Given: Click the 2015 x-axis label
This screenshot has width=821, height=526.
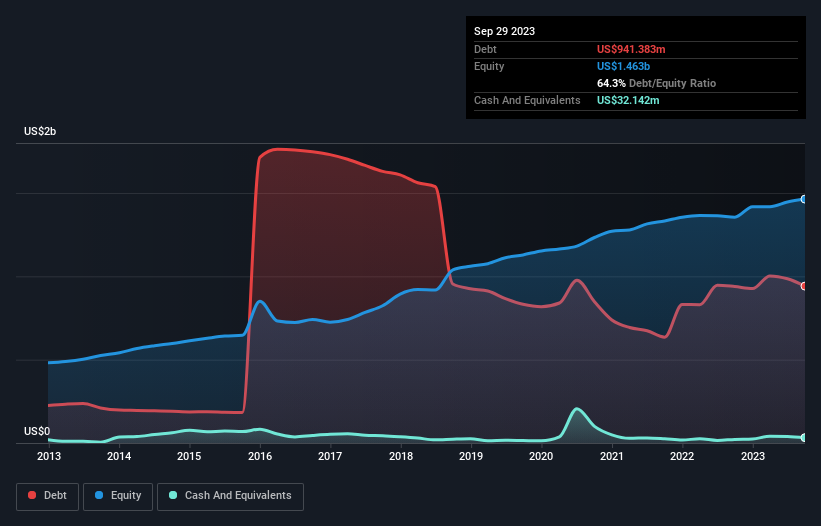Looking at the screenshot, I should click(x=189, y=456).
